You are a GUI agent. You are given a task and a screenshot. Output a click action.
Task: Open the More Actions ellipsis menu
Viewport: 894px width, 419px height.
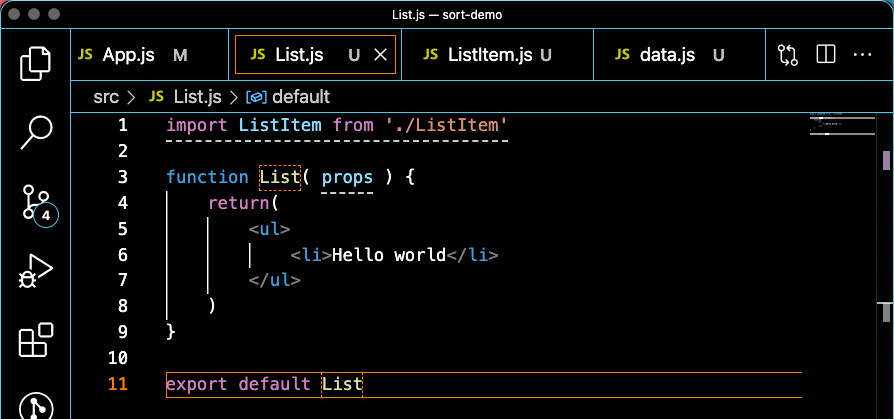tap(863, 55)
